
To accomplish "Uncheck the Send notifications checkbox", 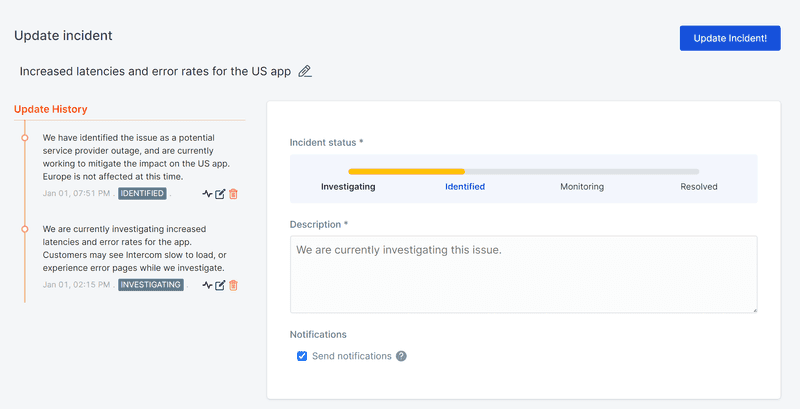I will click(x=302, y=356).
